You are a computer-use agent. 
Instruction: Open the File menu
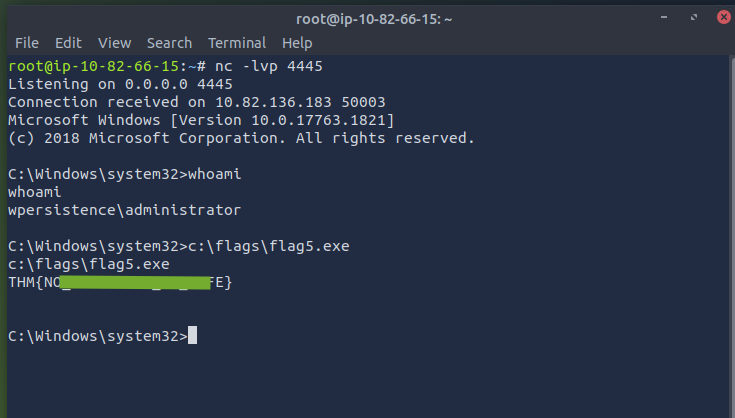[x=27, y=43]
